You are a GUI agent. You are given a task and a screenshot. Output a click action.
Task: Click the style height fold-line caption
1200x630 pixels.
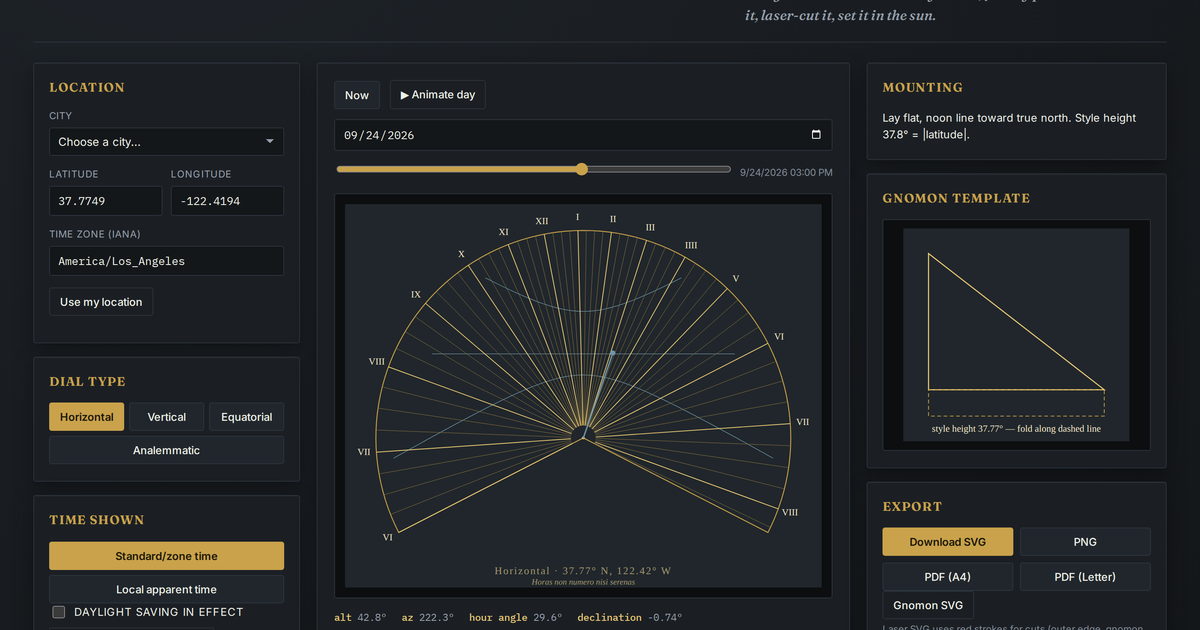1016,429
